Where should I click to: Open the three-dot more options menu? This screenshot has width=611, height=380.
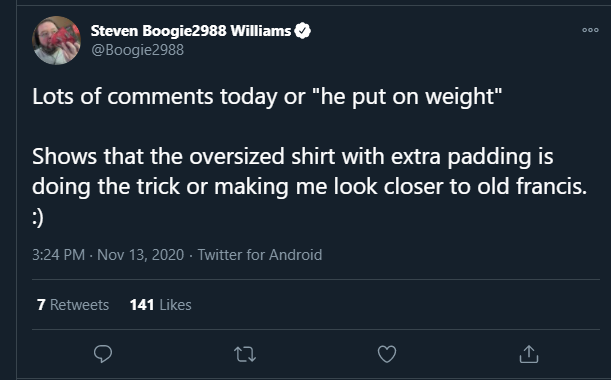(x=590, y=30)
